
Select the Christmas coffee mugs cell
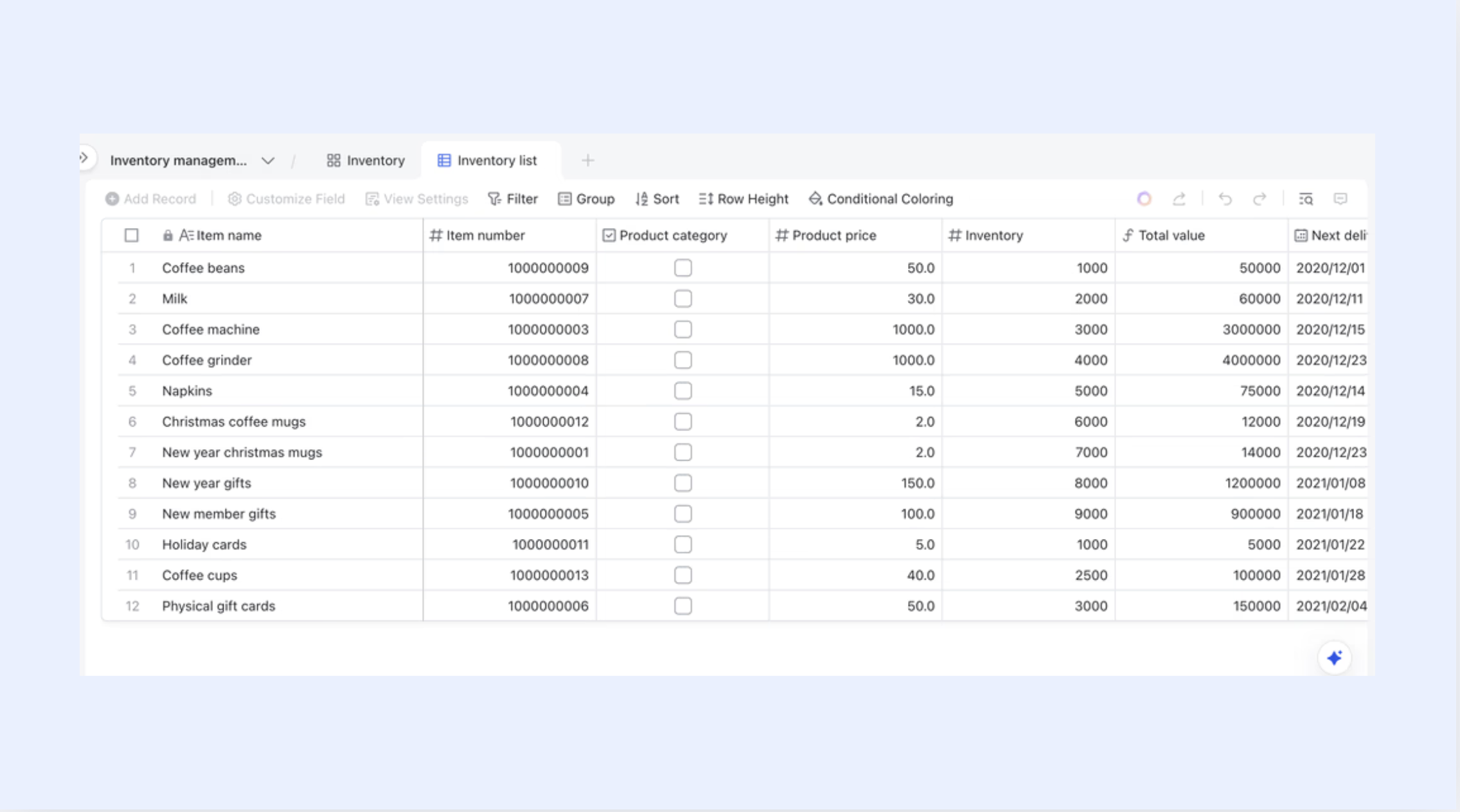point(289,422)
